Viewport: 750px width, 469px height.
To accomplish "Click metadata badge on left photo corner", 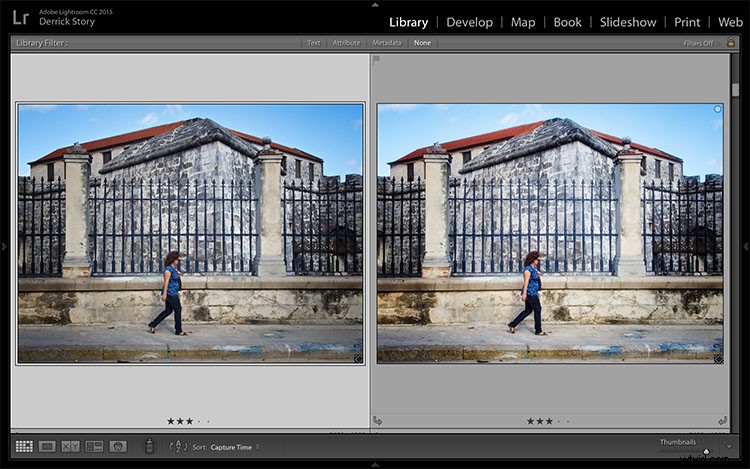I will (358, 359).
